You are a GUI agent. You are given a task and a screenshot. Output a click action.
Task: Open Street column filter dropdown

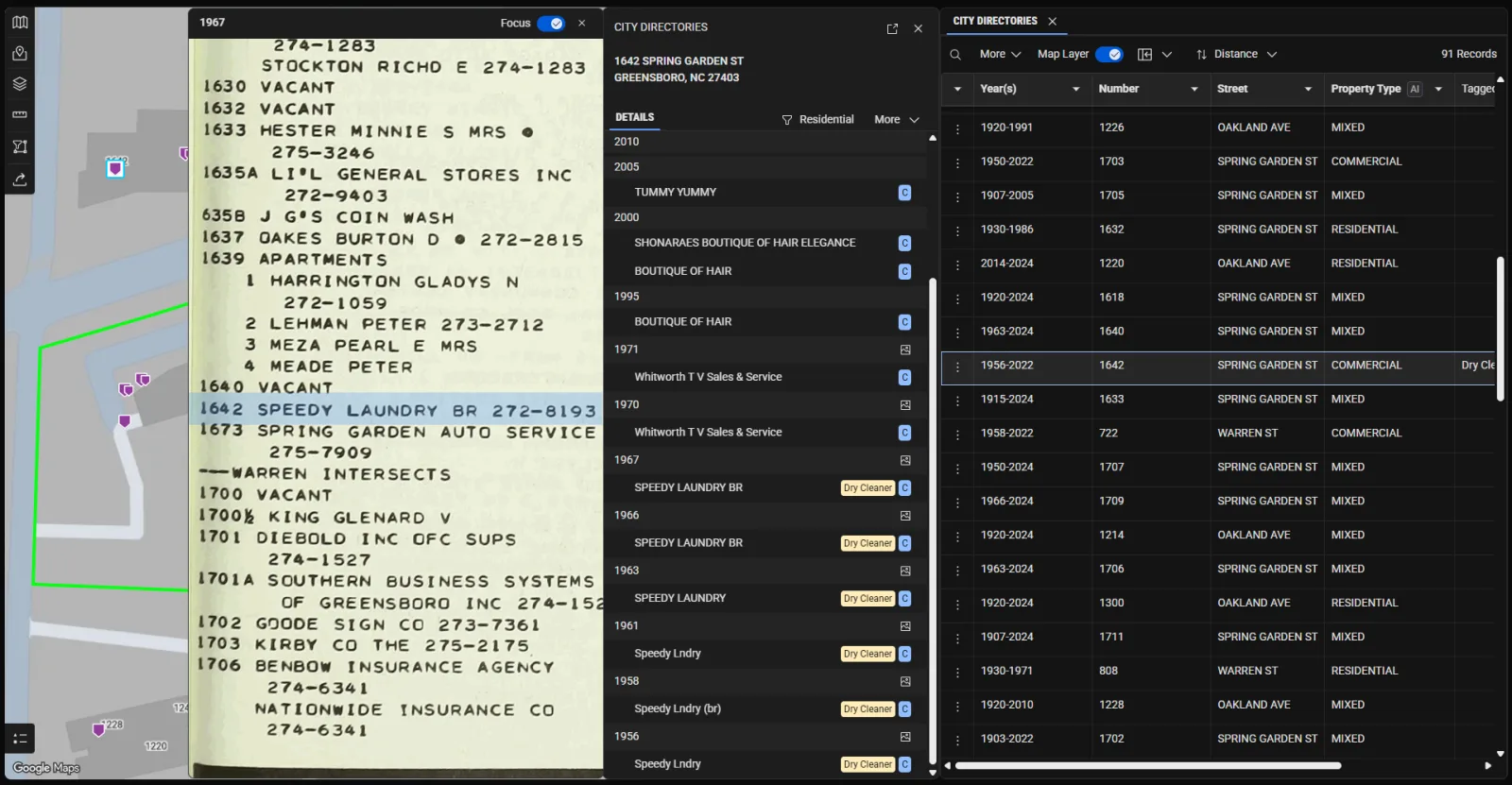1308,89
